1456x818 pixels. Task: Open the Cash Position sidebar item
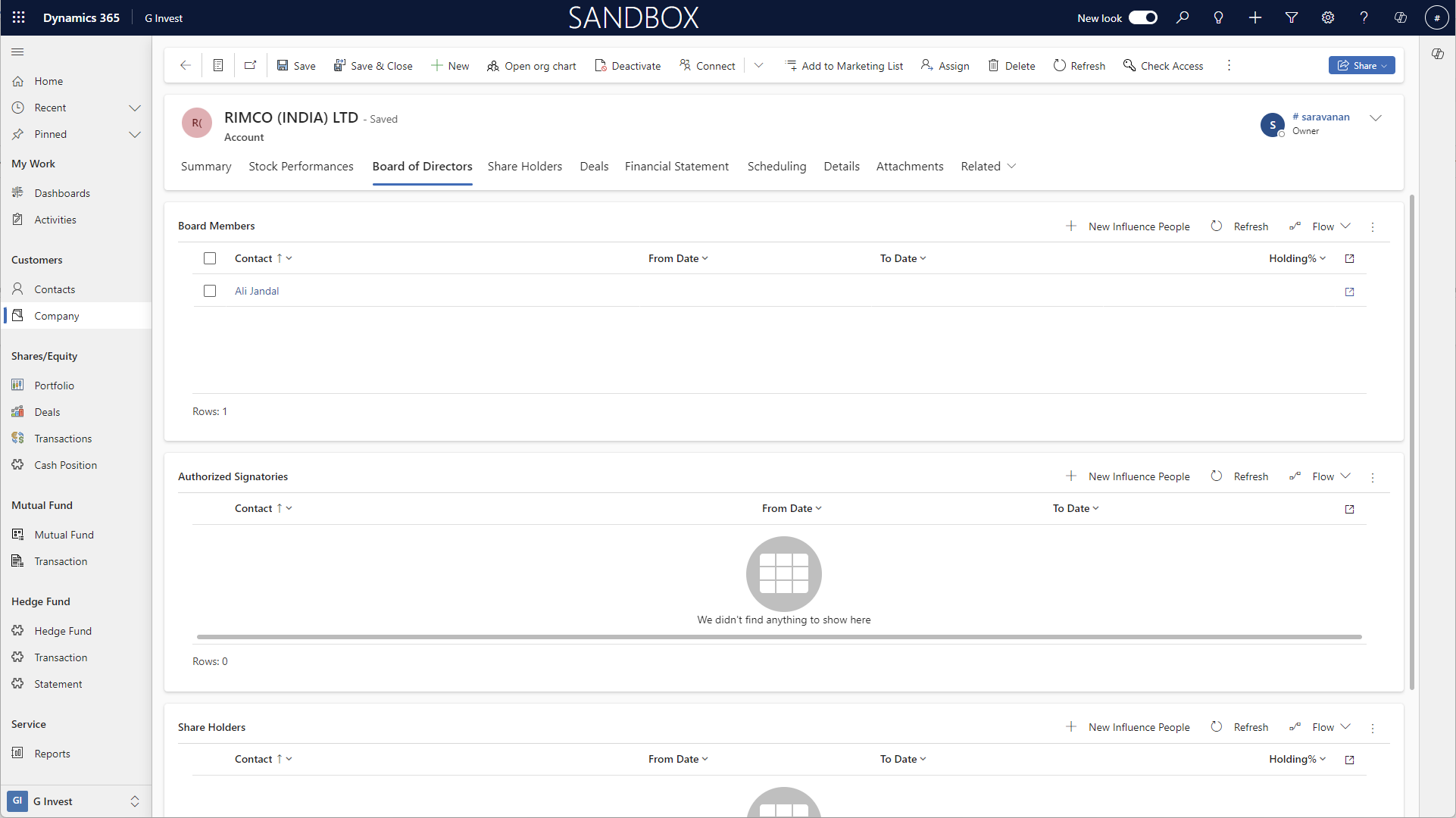(65, 465)
